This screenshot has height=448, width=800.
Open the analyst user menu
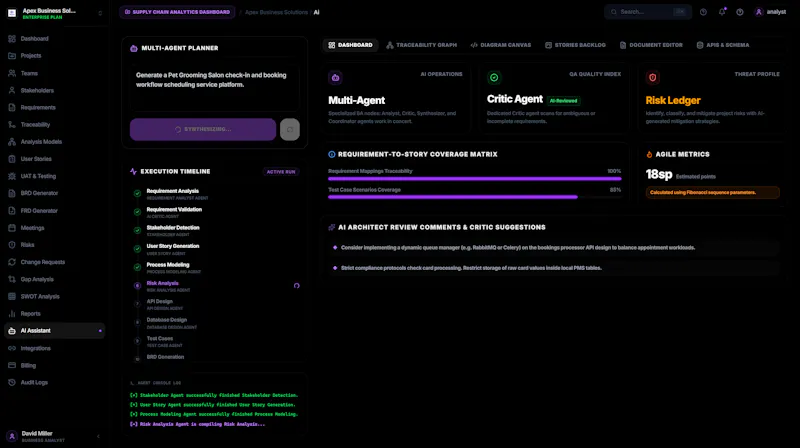pos(770,12)
